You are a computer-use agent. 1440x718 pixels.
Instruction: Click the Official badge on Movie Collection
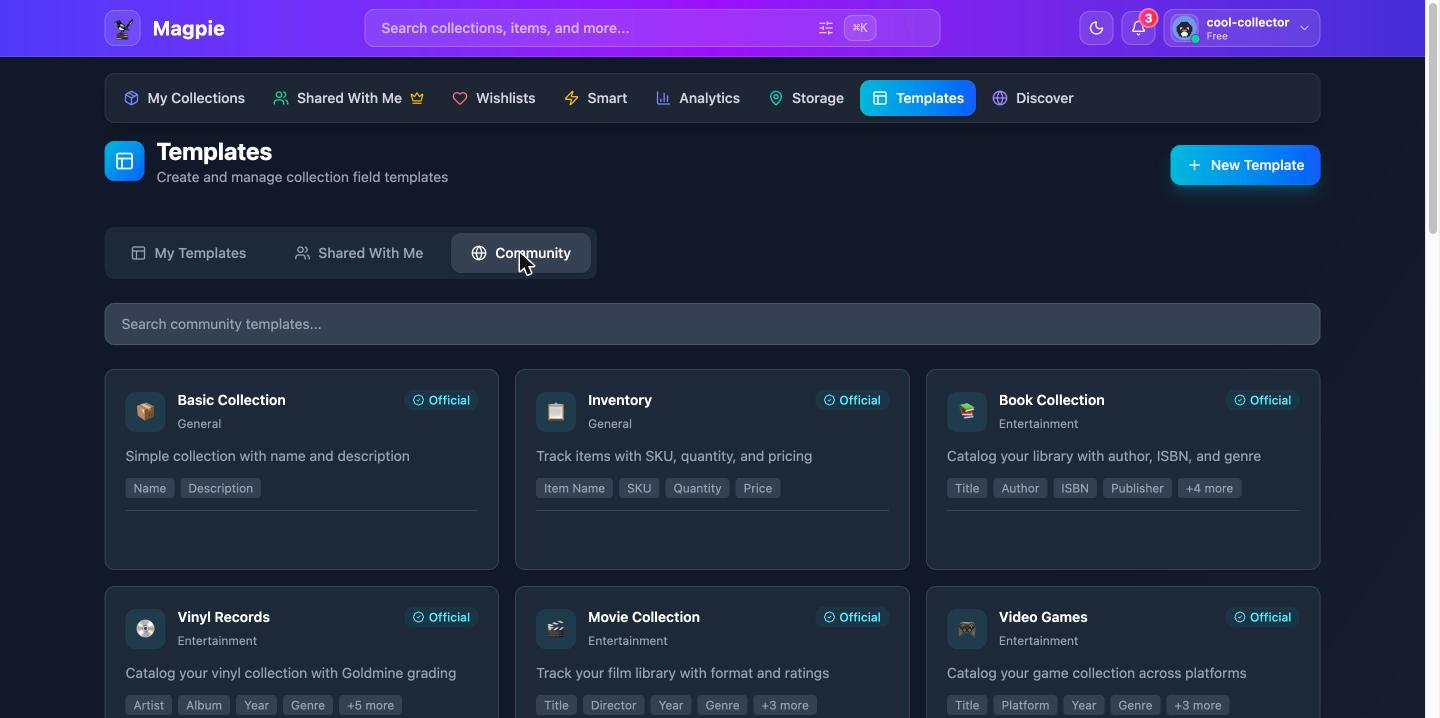[x=852, y=617]
